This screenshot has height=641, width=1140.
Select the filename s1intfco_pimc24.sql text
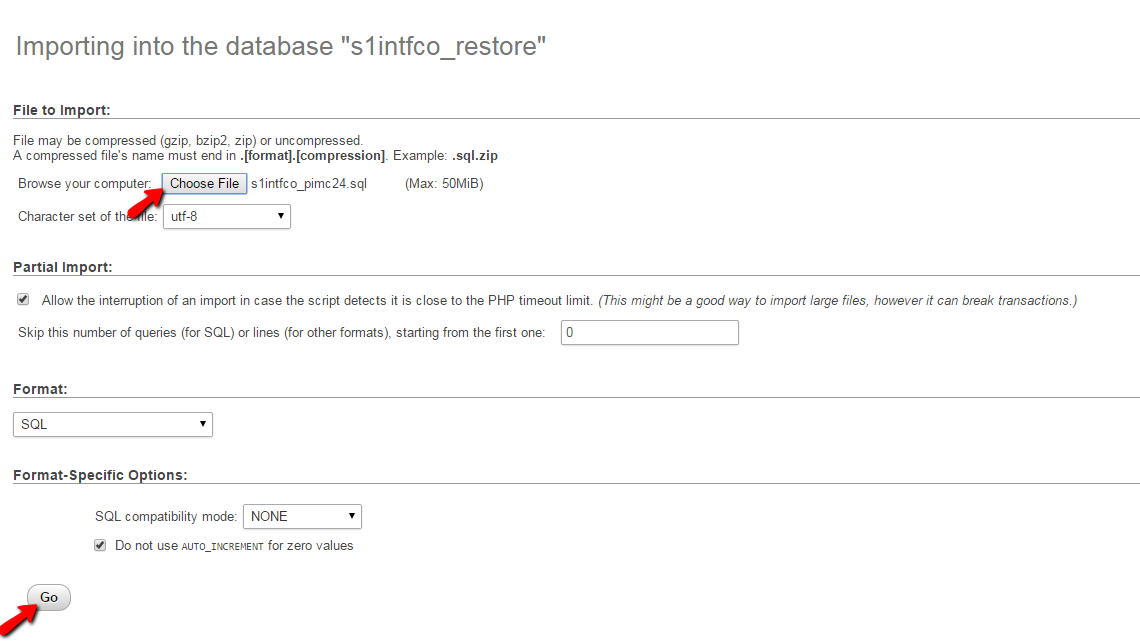click(307, 183)
